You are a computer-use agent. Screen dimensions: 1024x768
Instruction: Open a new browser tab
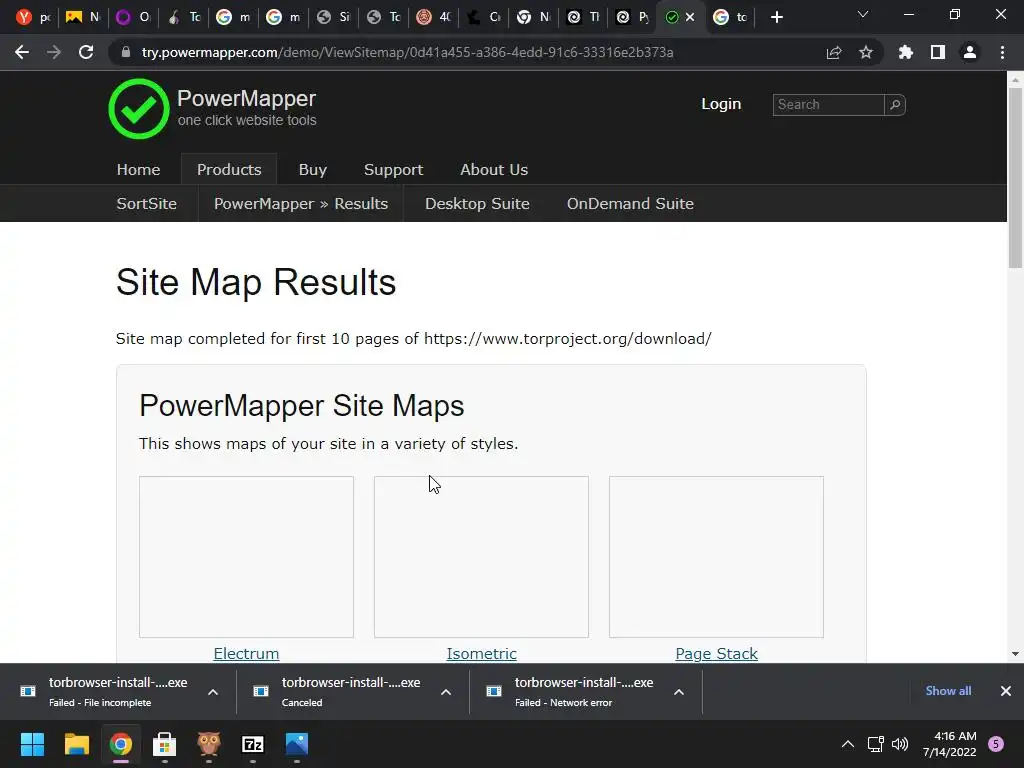pos(776,17)
